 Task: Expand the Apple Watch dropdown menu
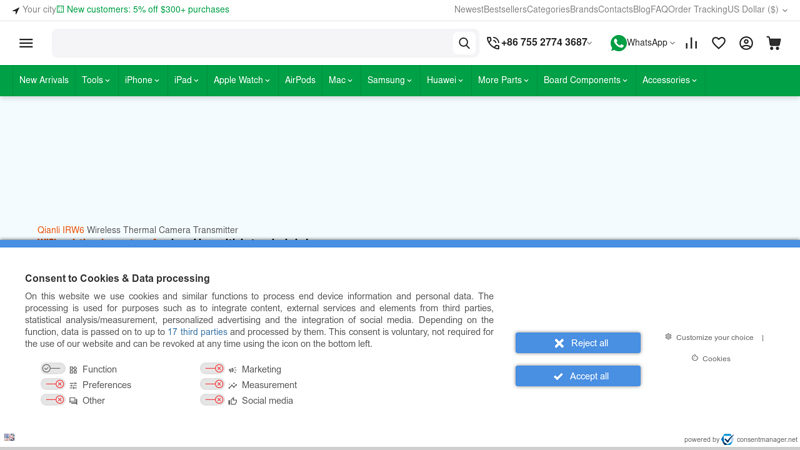242,80
